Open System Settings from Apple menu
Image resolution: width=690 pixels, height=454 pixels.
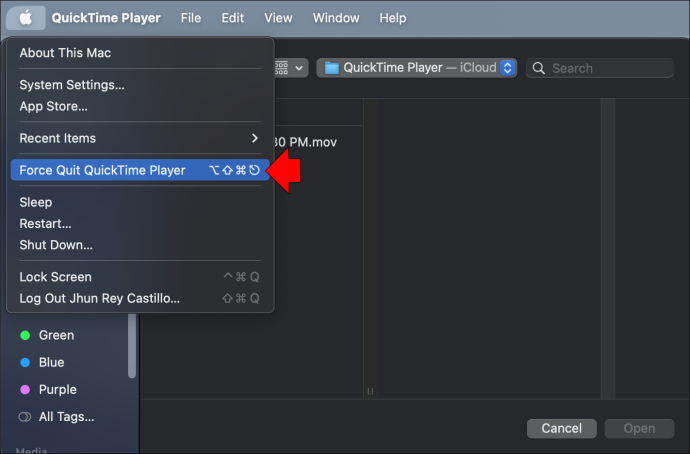(140, 85)
